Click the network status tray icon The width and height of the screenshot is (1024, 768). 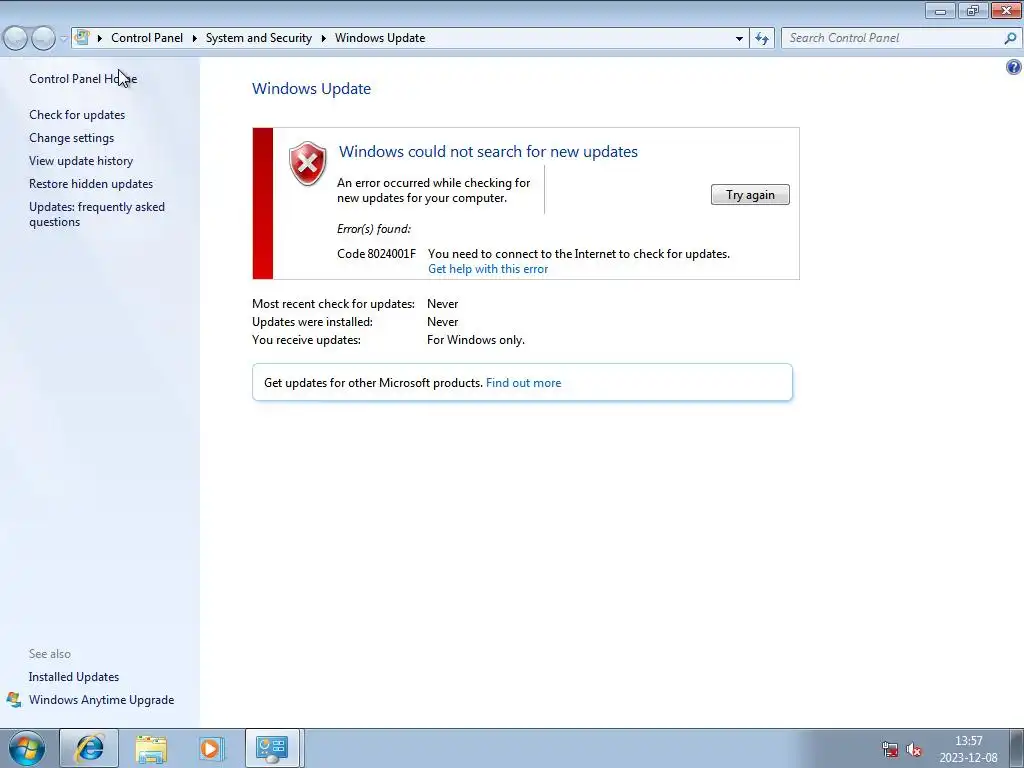tap(889, 749)
